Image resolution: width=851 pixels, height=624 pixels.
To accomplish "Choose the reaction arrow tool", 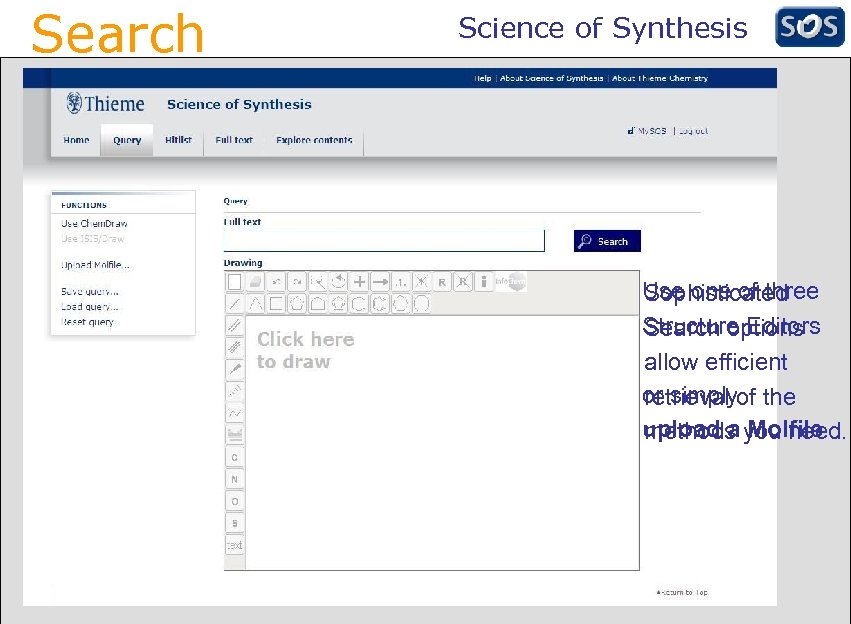I will click(380, 282).
